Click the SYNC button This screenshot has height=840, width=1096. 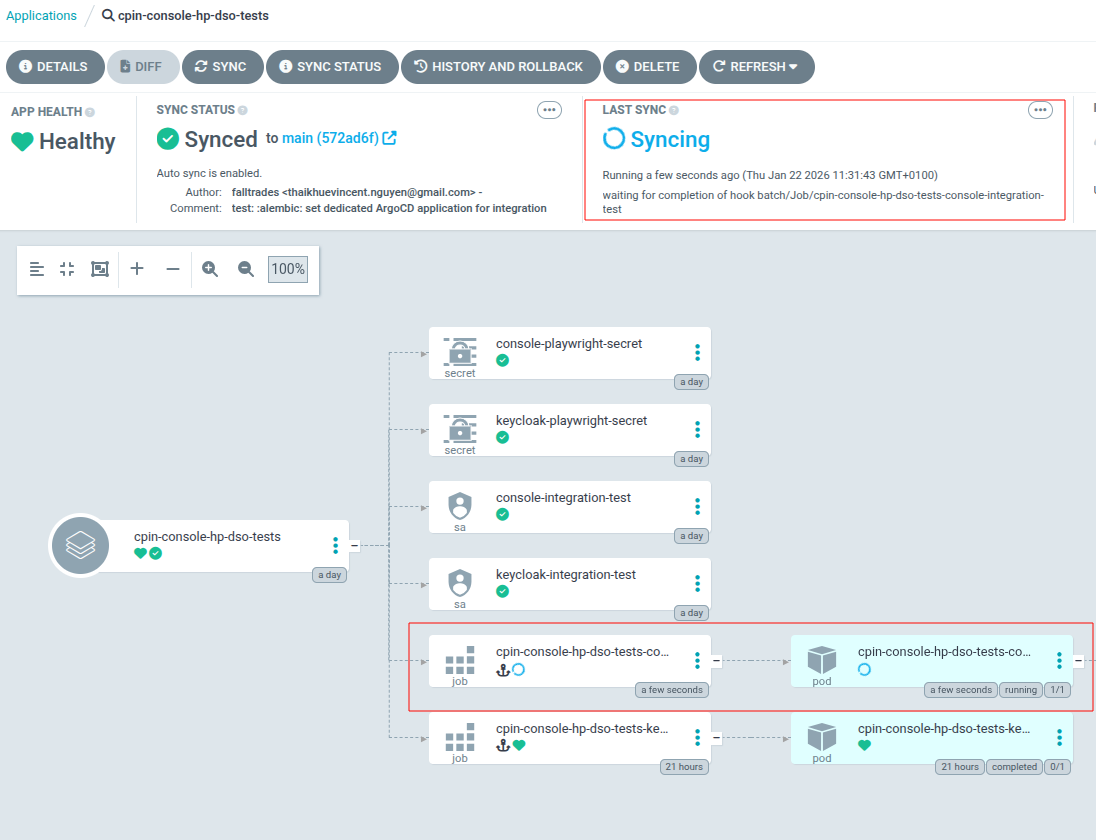coord(222,67)
